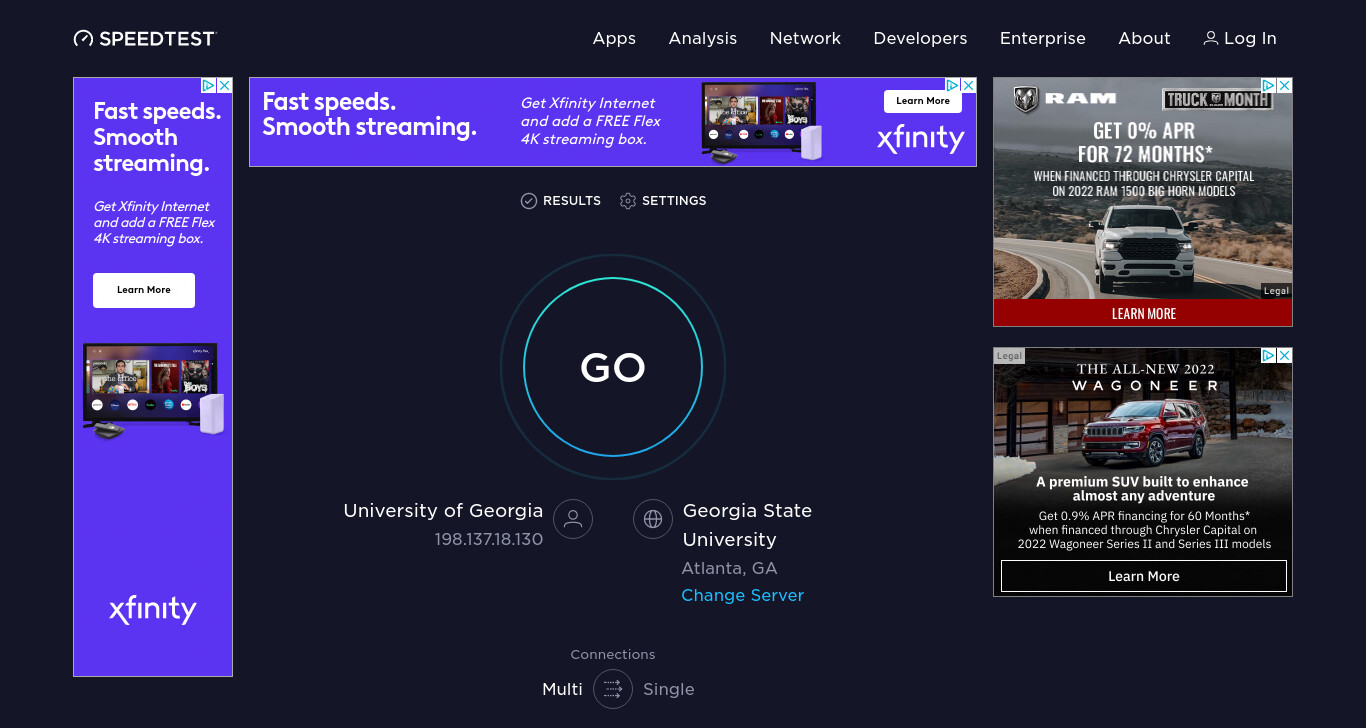
Task: Close the top Xfinity banner ad
Action: (968, 86)
